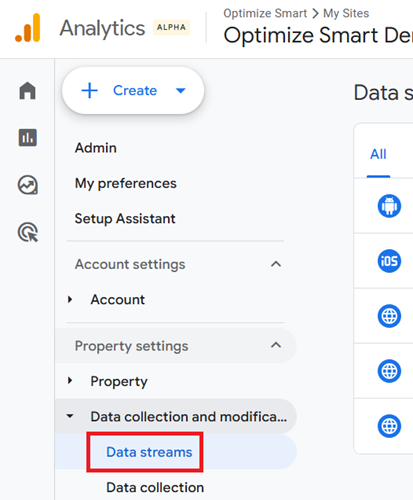The width and height of the screenshot is (413, 500).
Task: Click the Optimize Smart breadcrumb
Action: click(x=265, y=13)
